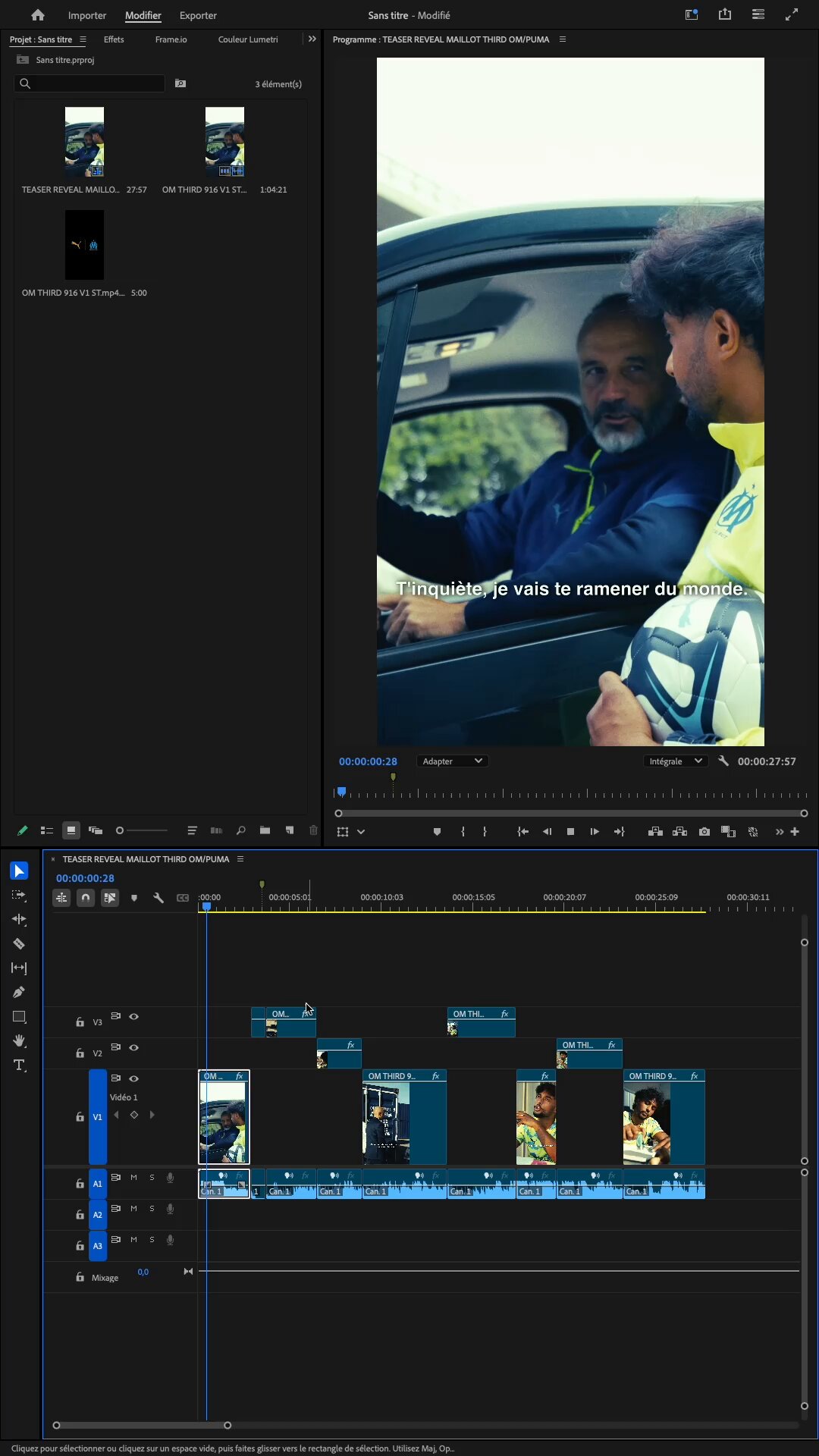The image size is (819, 1456).
Task: Open Projet panel hamburger menu
Action: tap(83, 39)
